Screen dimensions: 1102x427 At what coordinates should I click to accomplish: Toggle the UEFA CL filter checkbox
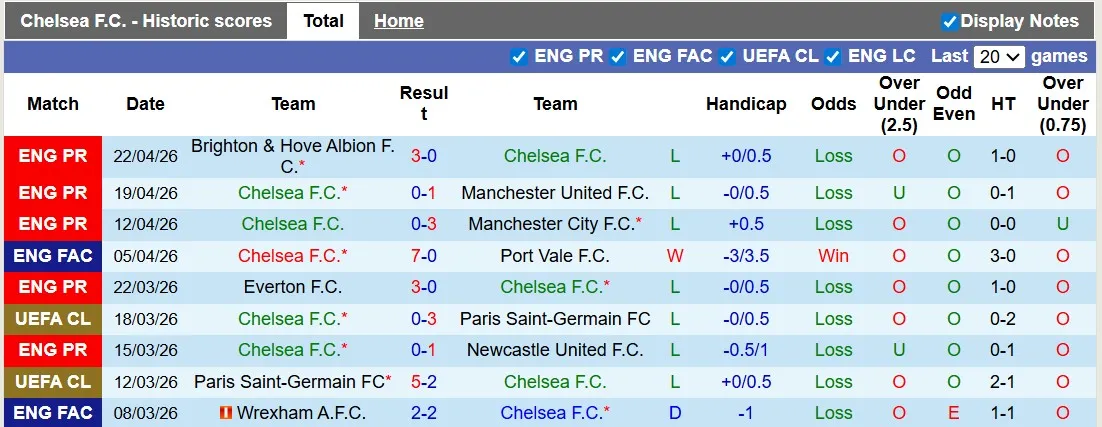tap(727, 56)
